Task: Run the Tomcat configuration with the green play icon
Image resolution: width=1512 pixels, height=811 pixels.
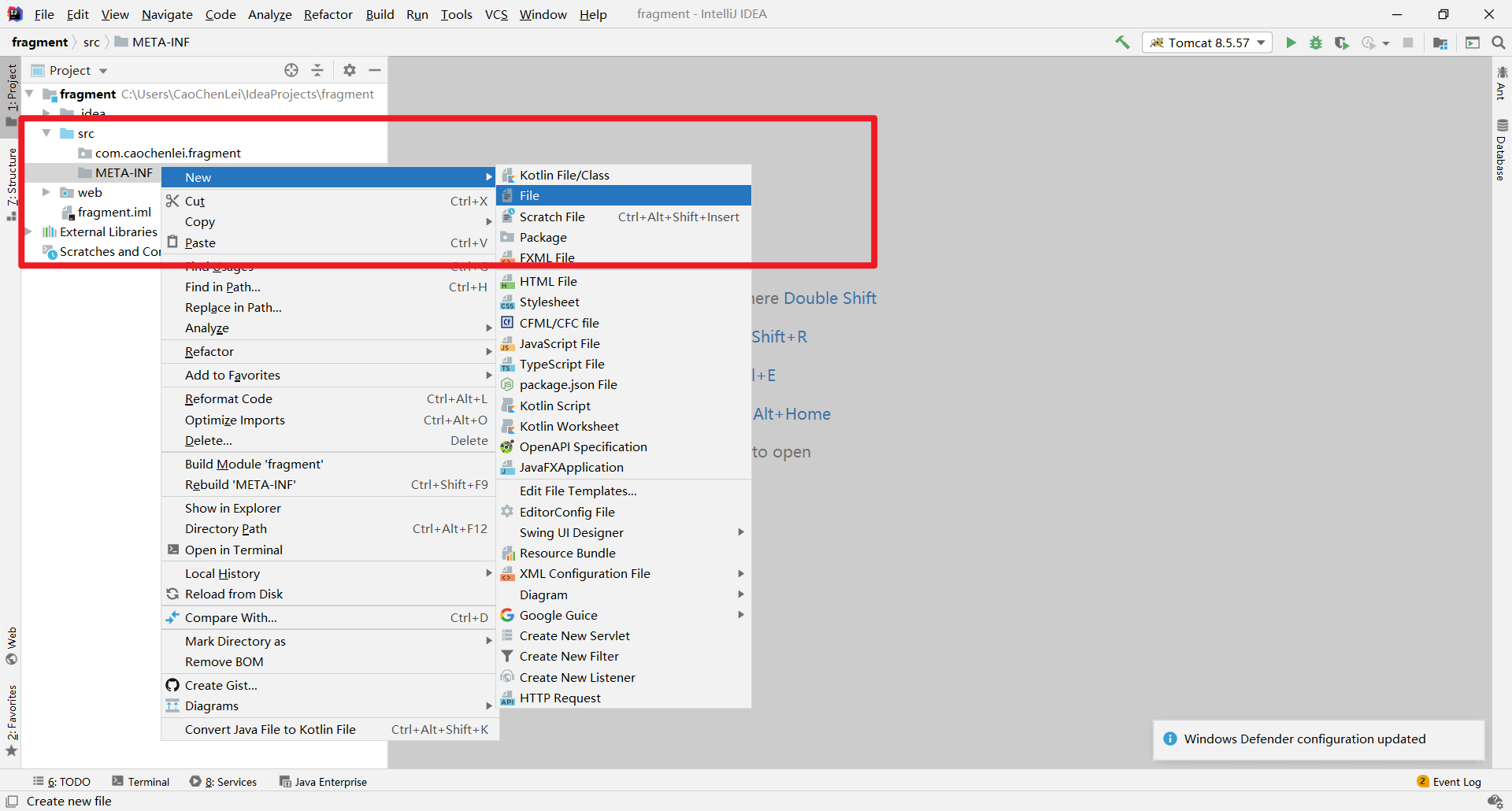Action: pos(1291,43)
